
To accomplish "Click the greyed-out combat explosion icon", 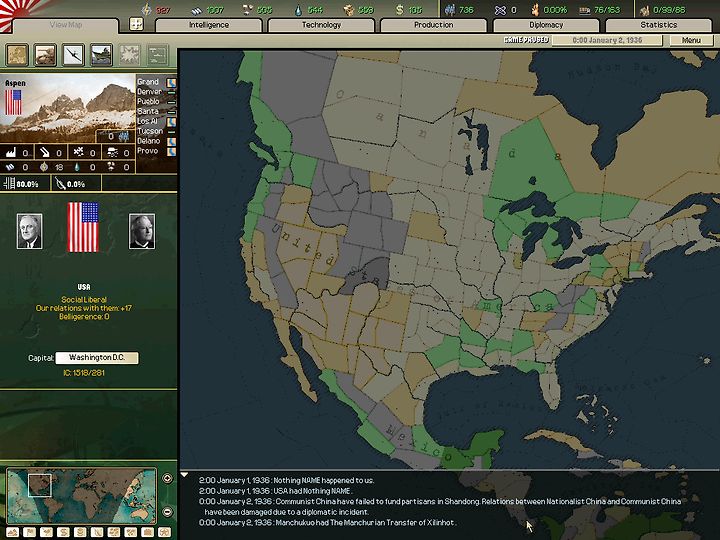I will (129, 55).
